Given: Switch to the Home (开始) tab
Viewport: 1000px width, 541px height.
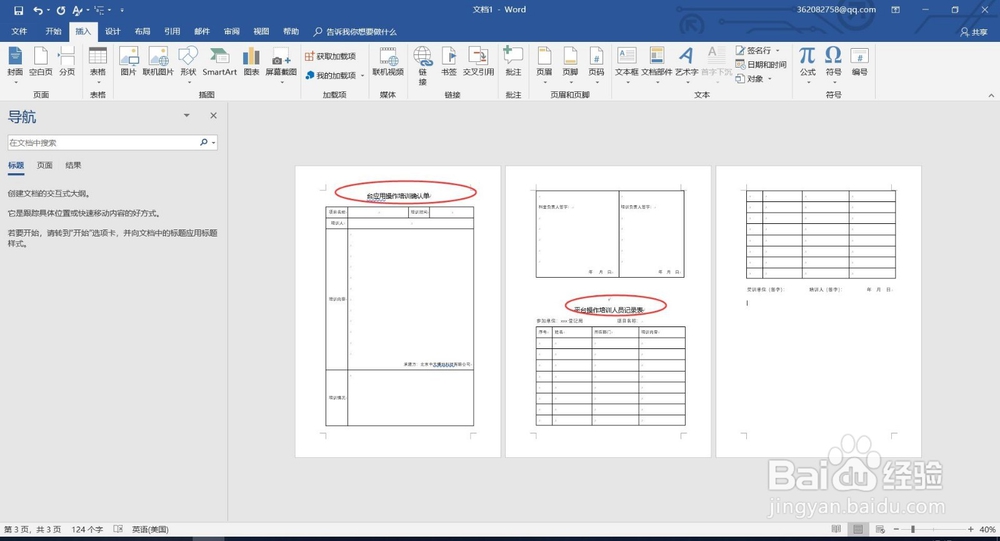Looking at the screenshot, I should pyautogui.click(x=54, y=31).
